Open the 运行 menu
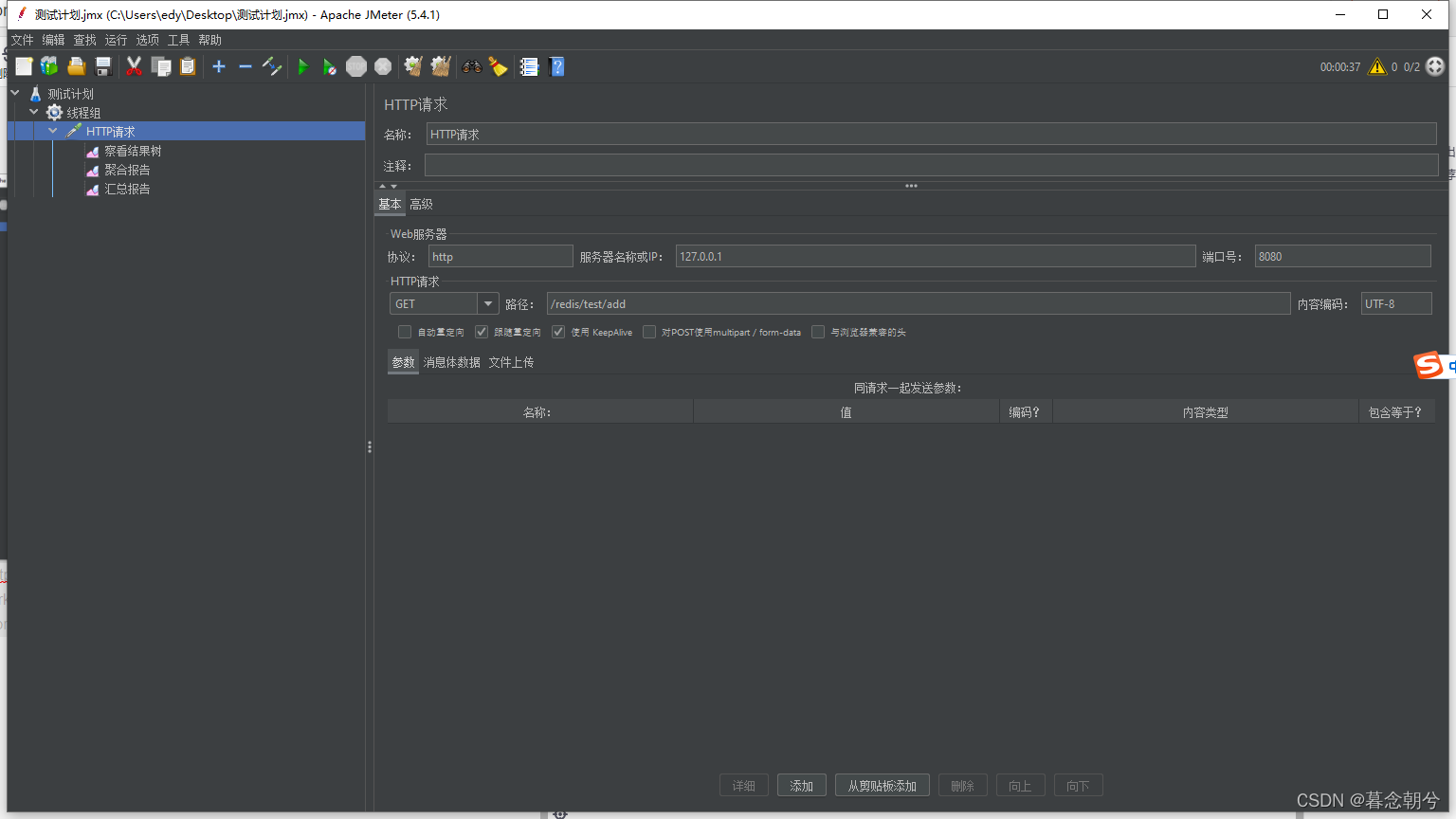This screenshot has height=819, width=1456. [x=116, y=40]
